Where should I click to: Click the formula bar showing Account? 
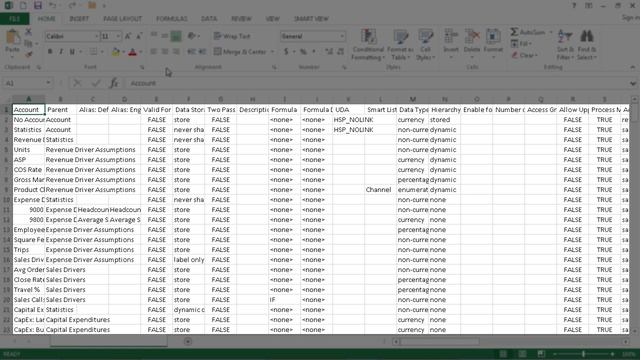(x=376, y=83)
